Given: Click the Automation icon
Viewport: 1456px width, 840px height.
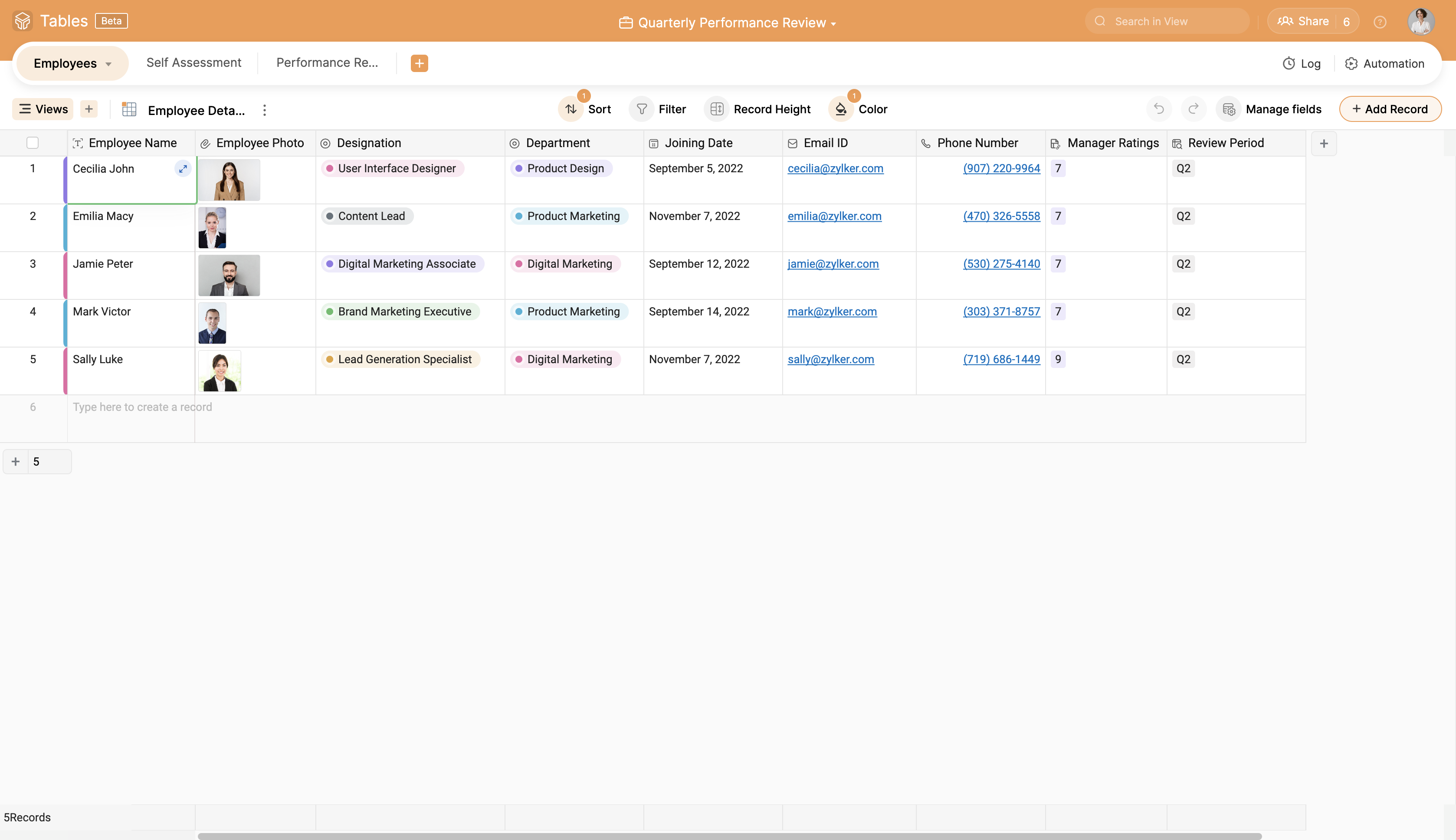Looking at the screenshot, I should point(1351,62).
